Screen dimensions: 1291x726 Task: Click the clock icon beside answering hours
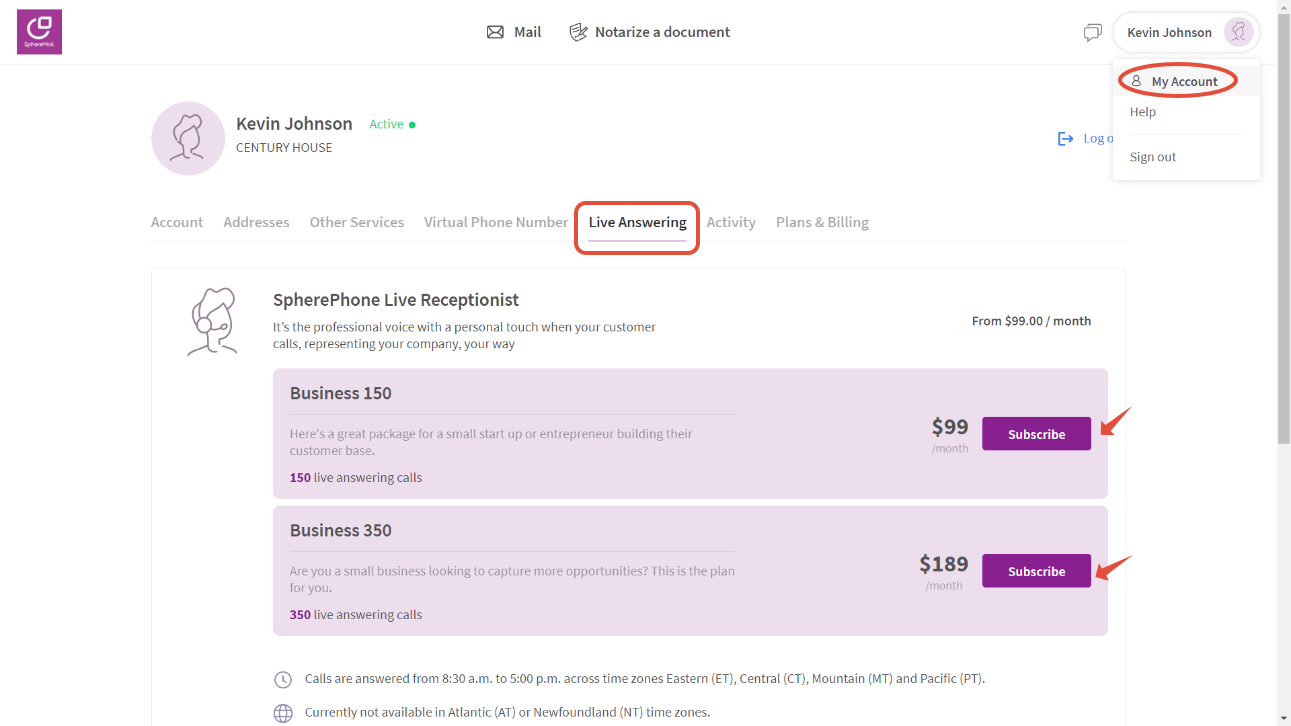point(283,680)
